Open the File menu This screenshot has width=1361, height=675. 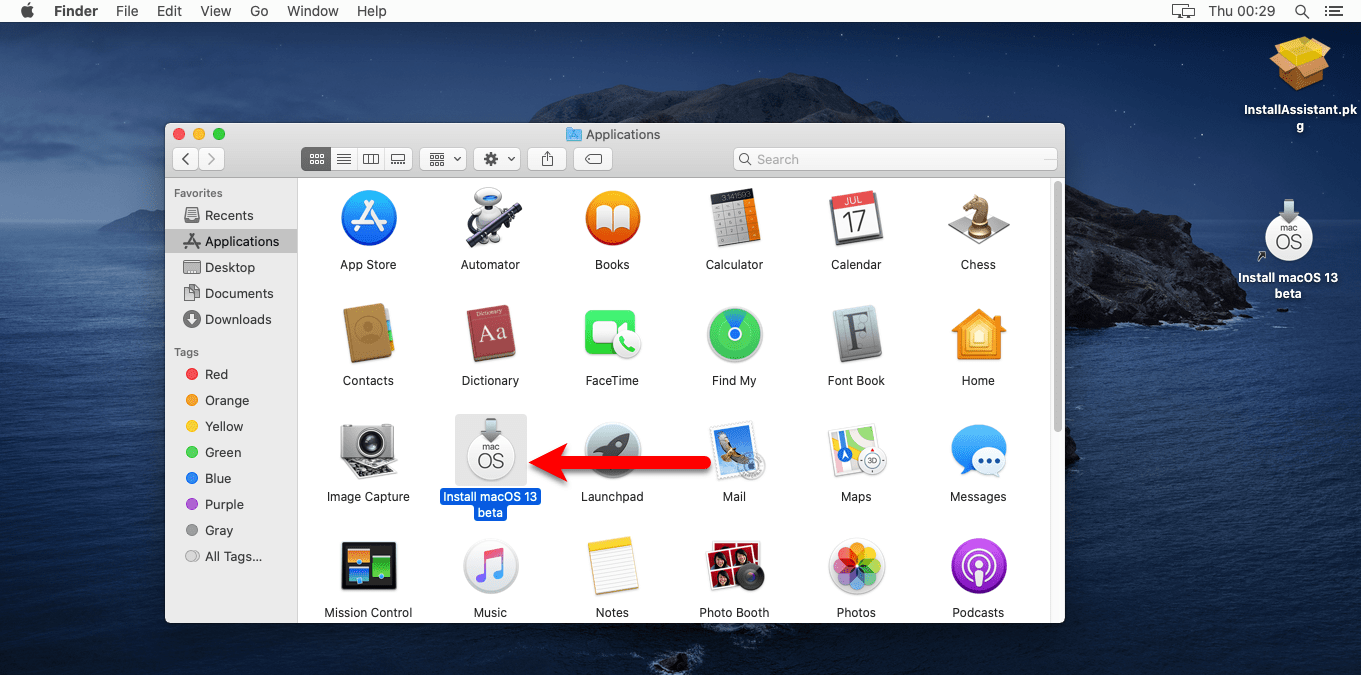tap(127, 11)
